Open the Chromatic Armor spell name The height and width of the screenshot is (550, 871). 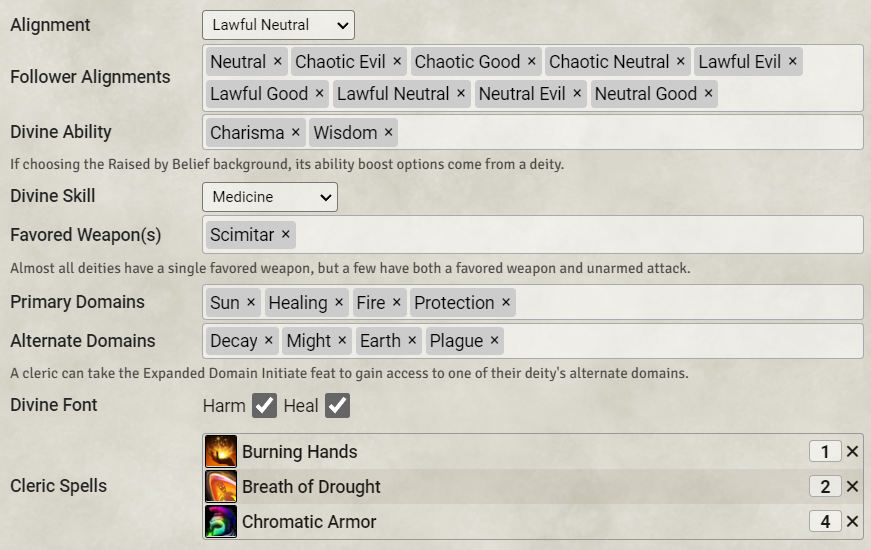(x=309, y=522)
